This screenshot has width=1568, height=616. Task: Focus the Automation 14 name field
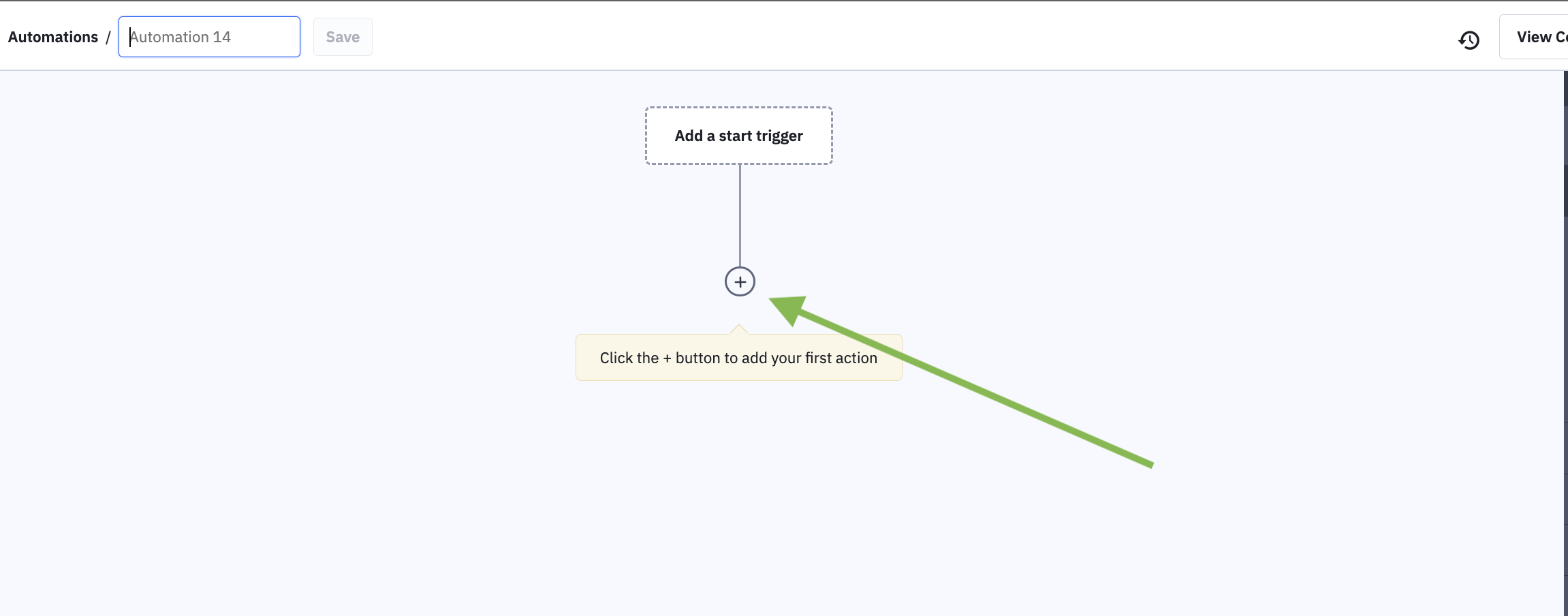(209, 37)
